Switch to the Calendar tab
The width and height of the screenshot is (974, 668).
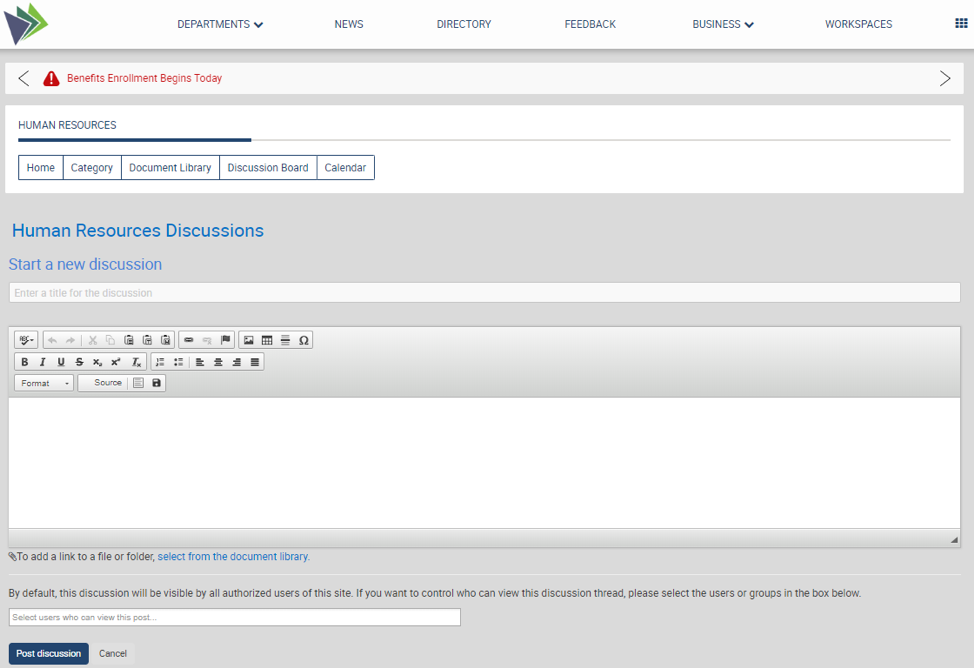point(345,168)
